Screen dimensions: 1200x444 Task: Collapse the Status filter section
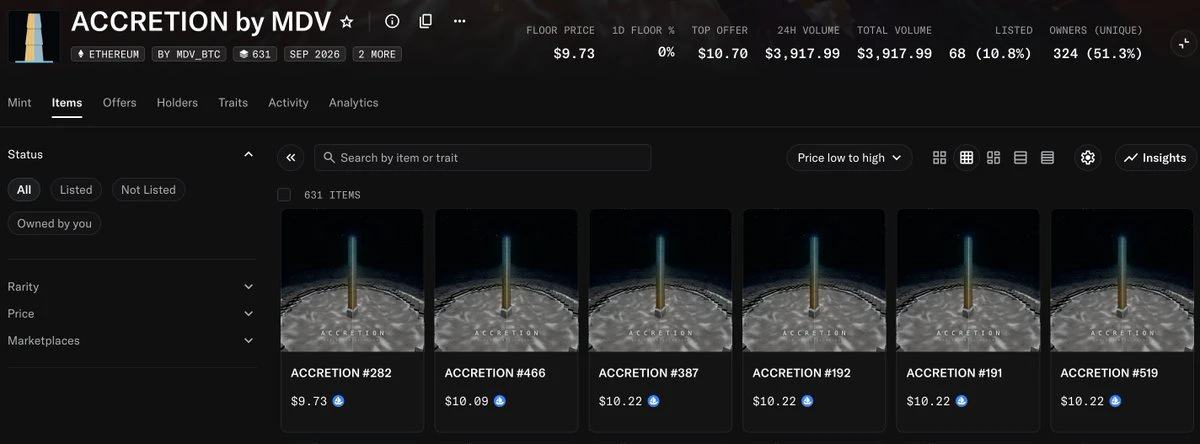(248, 154)
